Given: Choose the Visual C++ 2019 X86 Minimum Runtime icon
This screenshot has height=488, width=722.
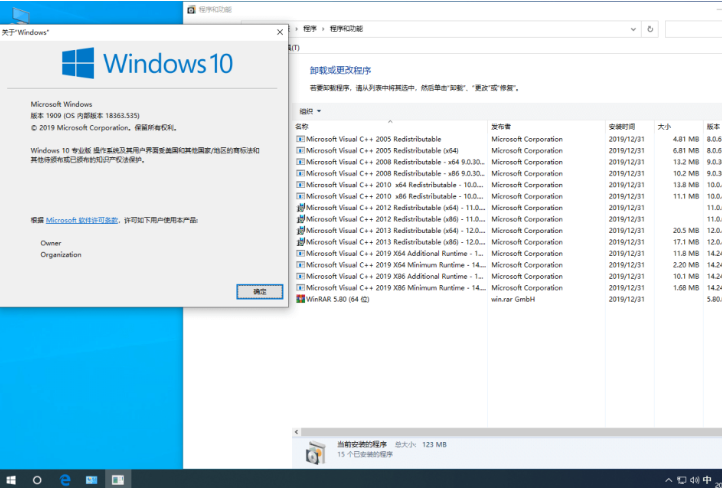Looking at the screenshot, I should pyautogui.click(x=300, y=288).
